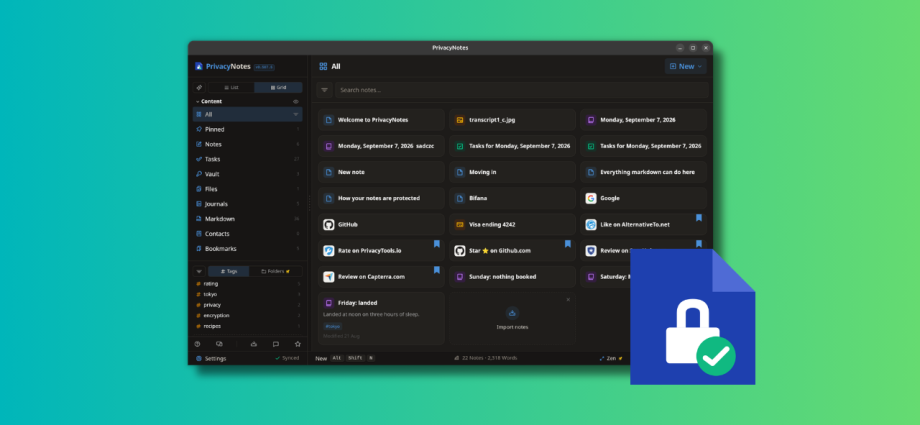The image size is (920, 425).
Task: Open the transcript1_c.jpg file card
Action: [512, 120]
